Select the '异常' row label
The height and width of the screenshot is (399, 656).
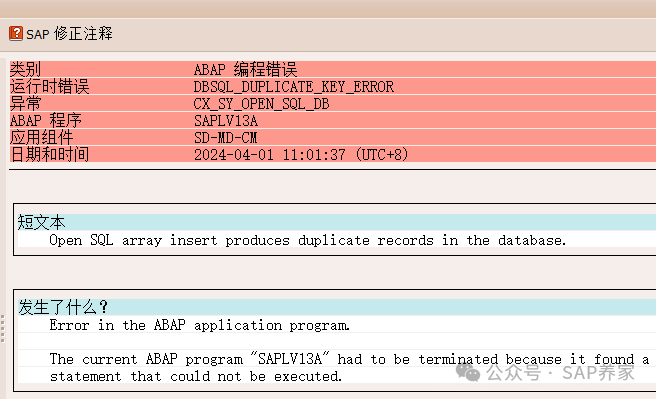point(26,103)
